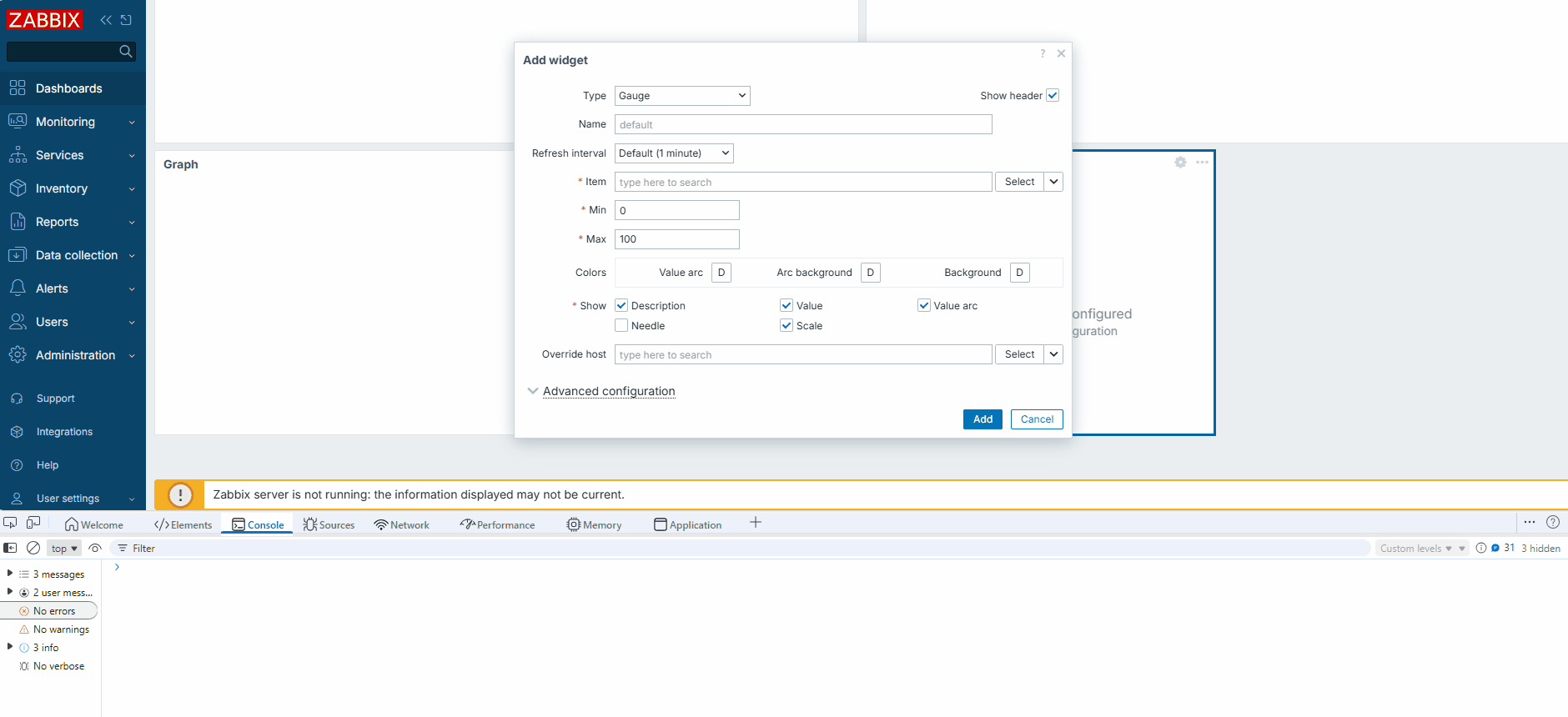Uncheck the Scale checkbox

(x=787, y=326)
